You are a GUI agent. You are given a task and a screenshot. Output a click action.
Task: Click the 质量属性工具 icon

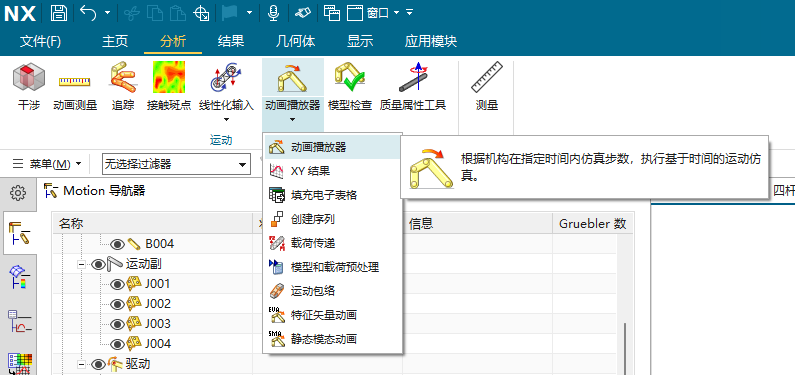click(413, 86)
